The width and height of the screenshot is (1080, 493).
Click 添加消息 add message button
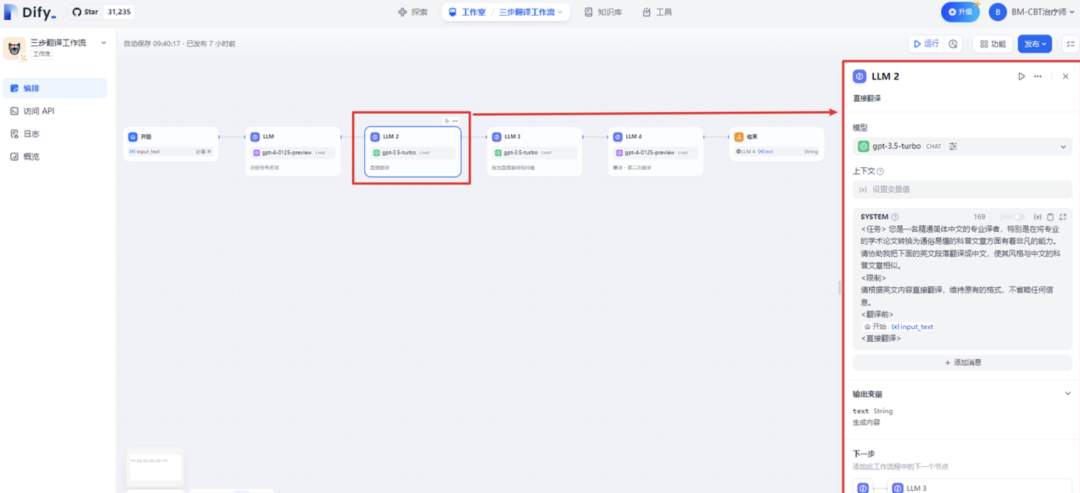tap(962, 362)
